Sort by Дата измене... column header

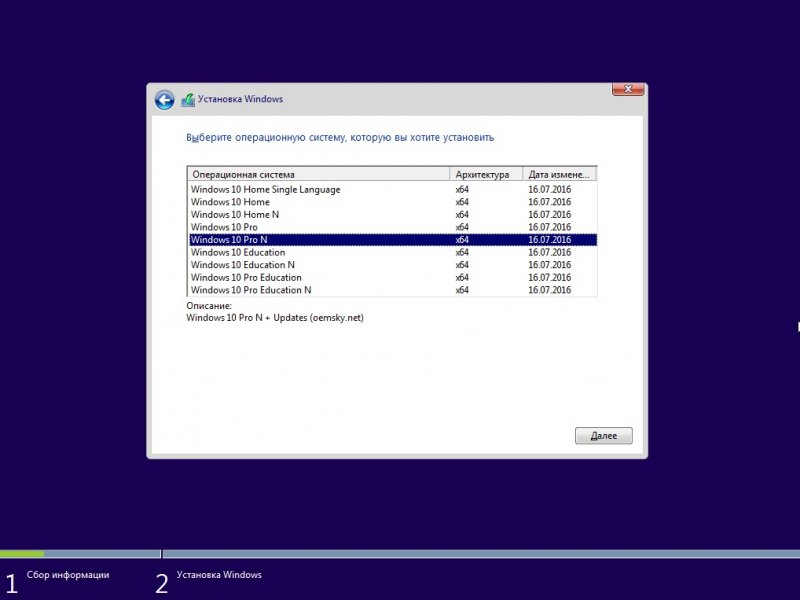click(x=560, y=174)
